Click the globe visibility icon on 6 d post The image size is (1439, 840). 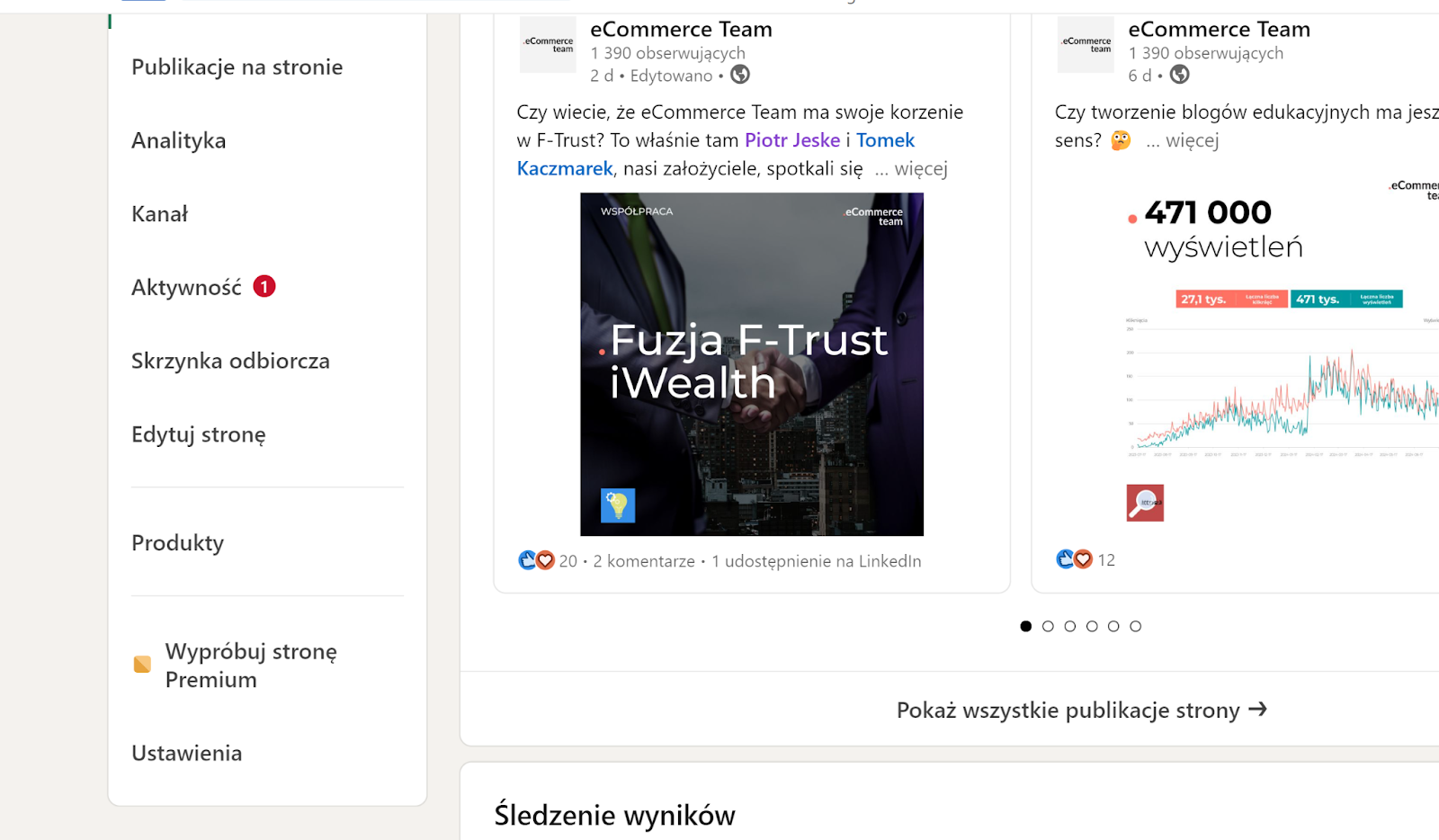[1180, 75]
